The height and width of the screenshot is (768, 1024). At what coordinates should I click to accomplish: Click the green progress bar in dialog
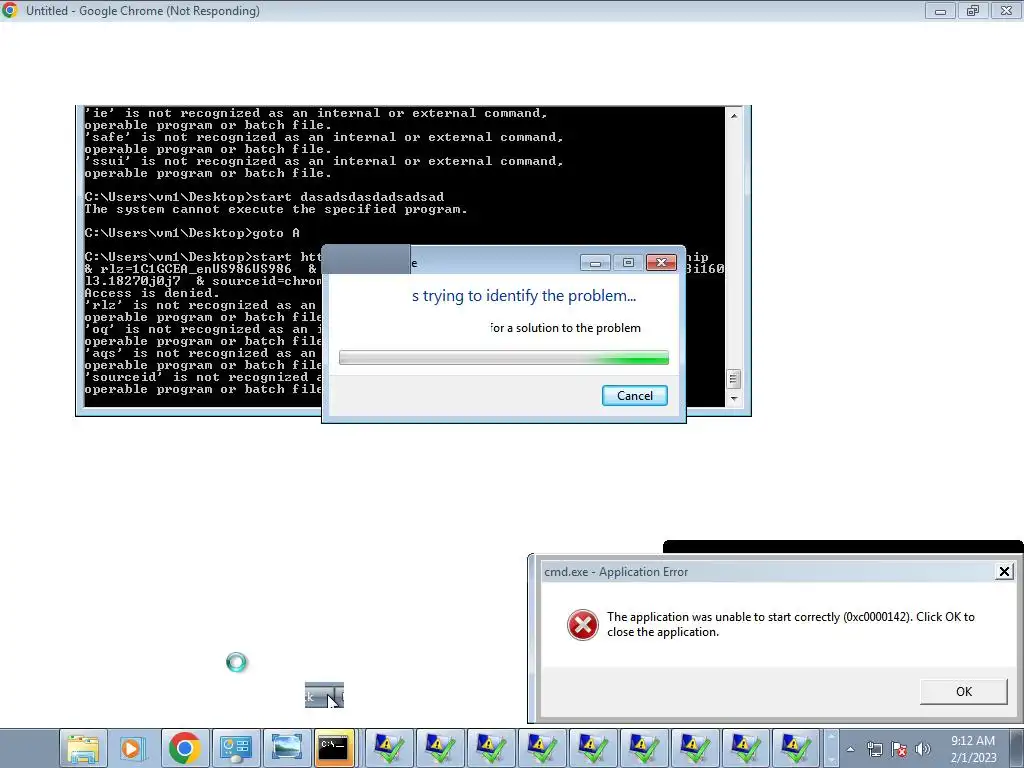point(504,358)
